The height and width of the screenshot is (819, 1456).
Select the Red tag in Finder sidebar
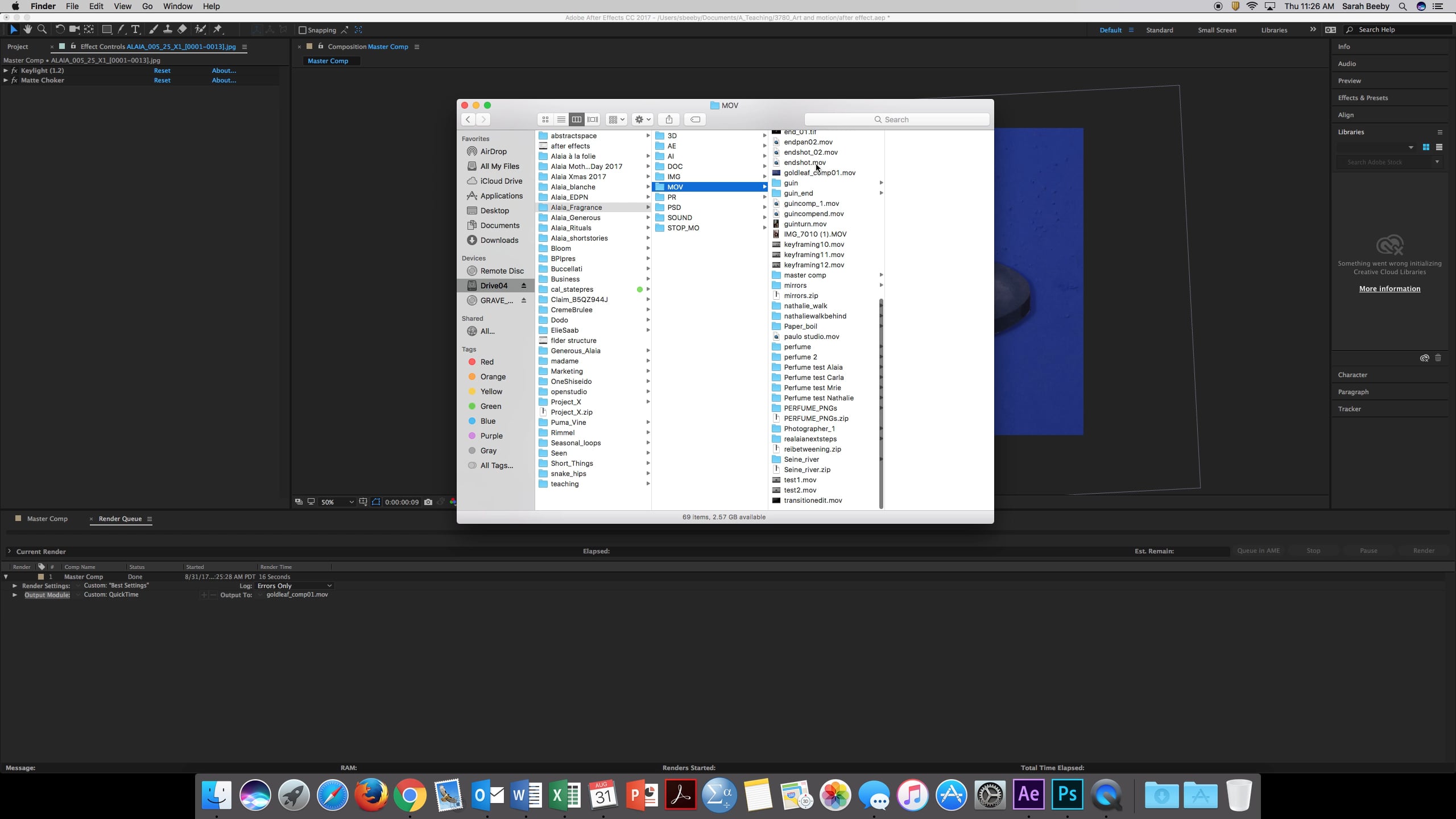pos(487,362)
